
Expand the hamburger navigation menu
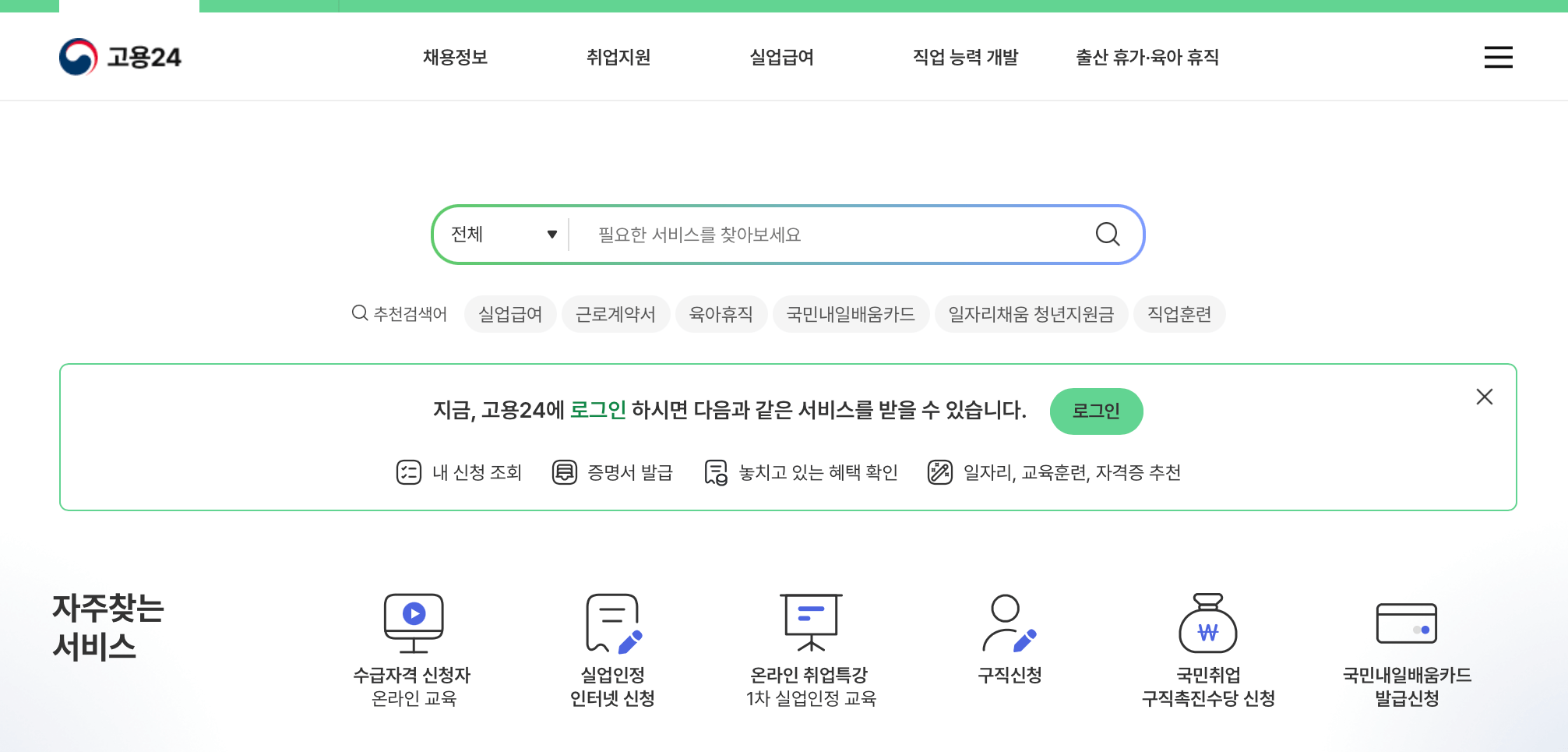[1498, 57]
